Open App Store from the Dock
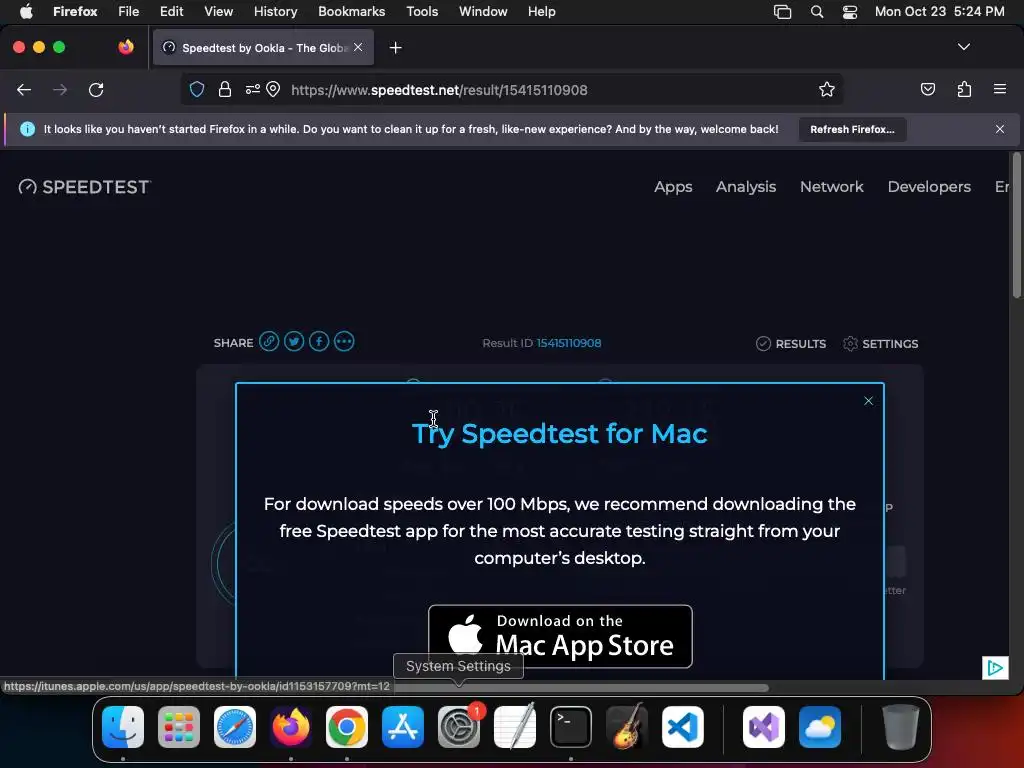The image size is (1024, 768). click(403, 727)
